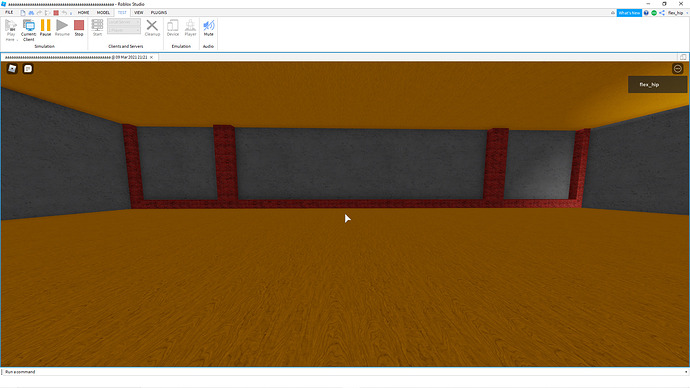The height and width of the screenshot is (388, 690).
Task: Click in the Run a command field
Action: click(343, 372)
